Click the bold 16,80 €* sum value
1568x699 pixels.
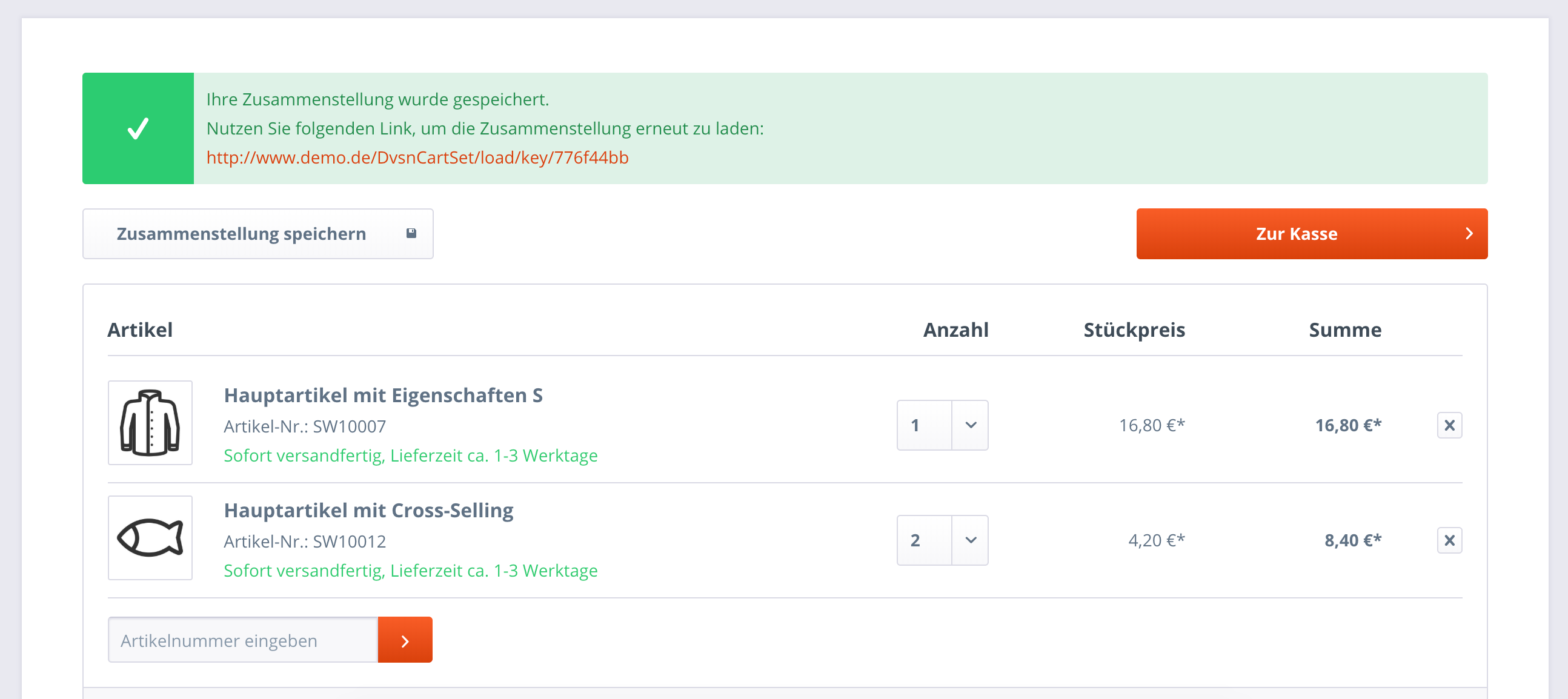click(1348, 425)
